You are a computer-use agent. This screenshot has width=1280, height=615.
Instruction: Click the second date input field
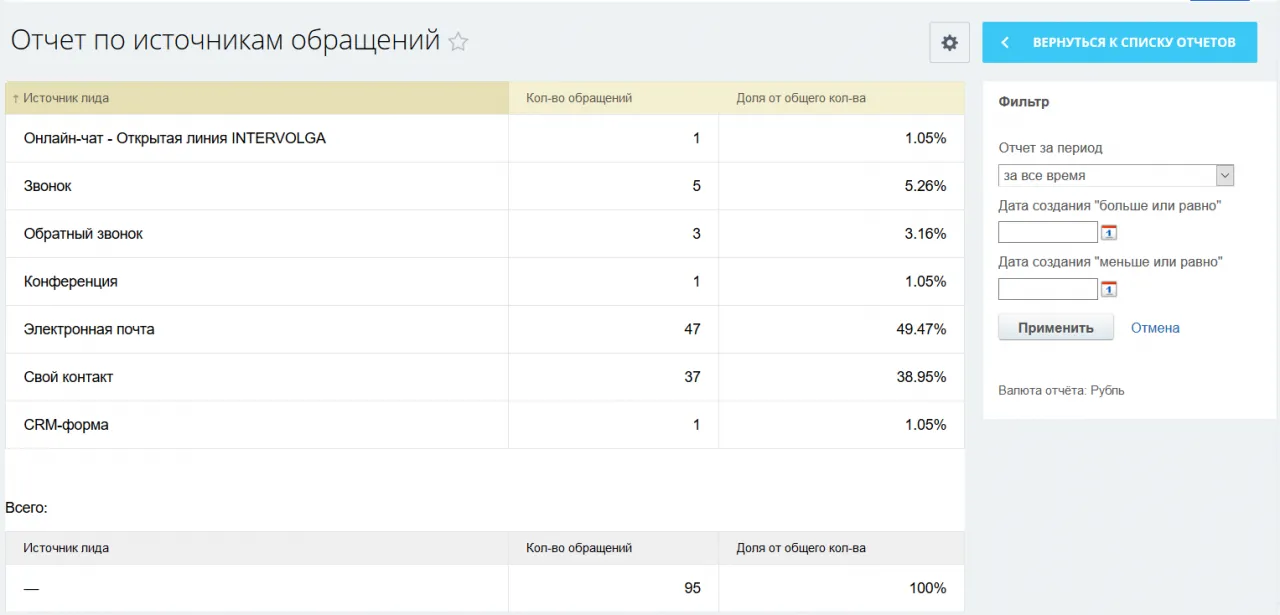coord(1047,288)
